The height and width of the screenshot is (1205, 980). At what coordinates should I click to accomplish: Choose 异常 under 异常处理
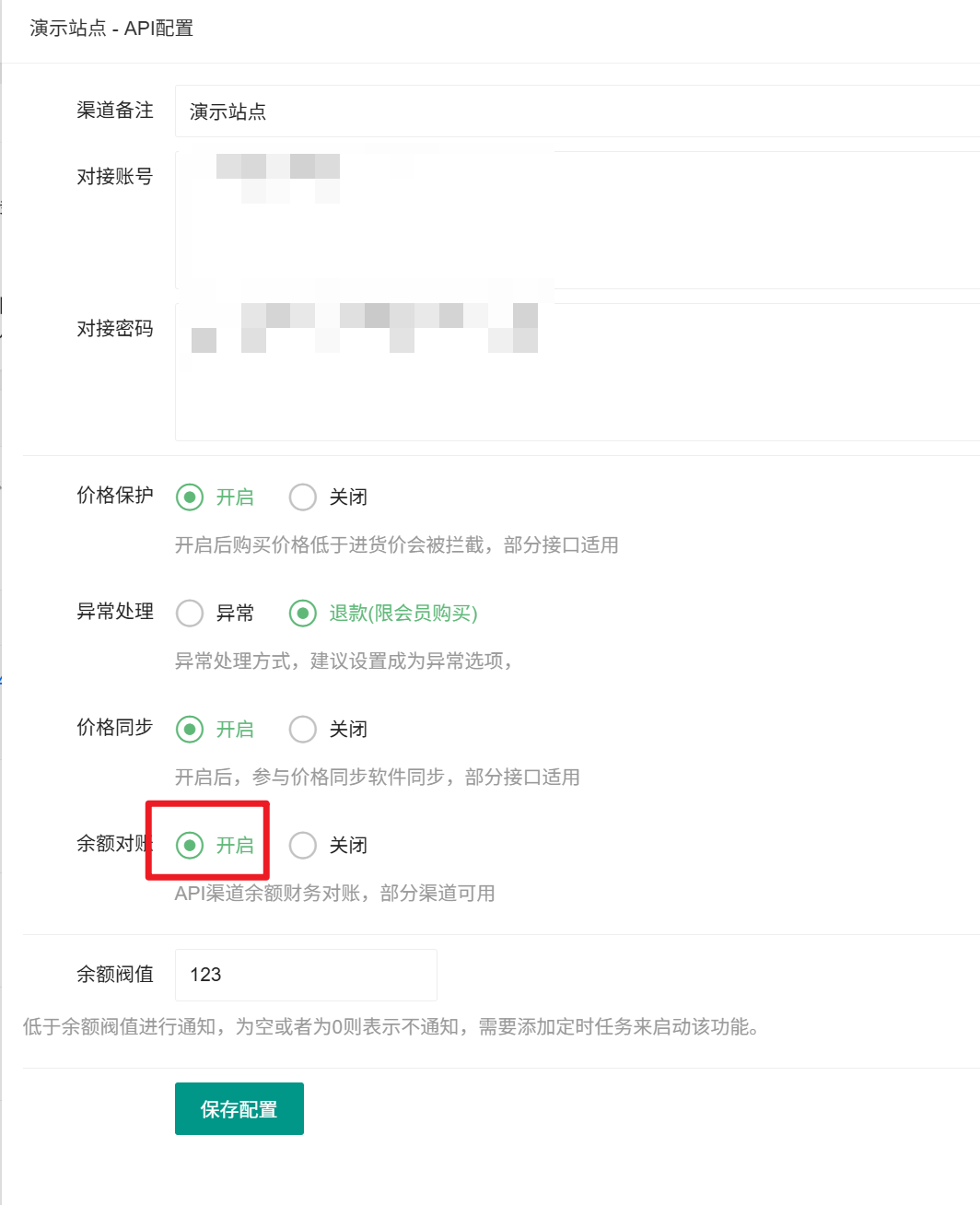point(190,614)
